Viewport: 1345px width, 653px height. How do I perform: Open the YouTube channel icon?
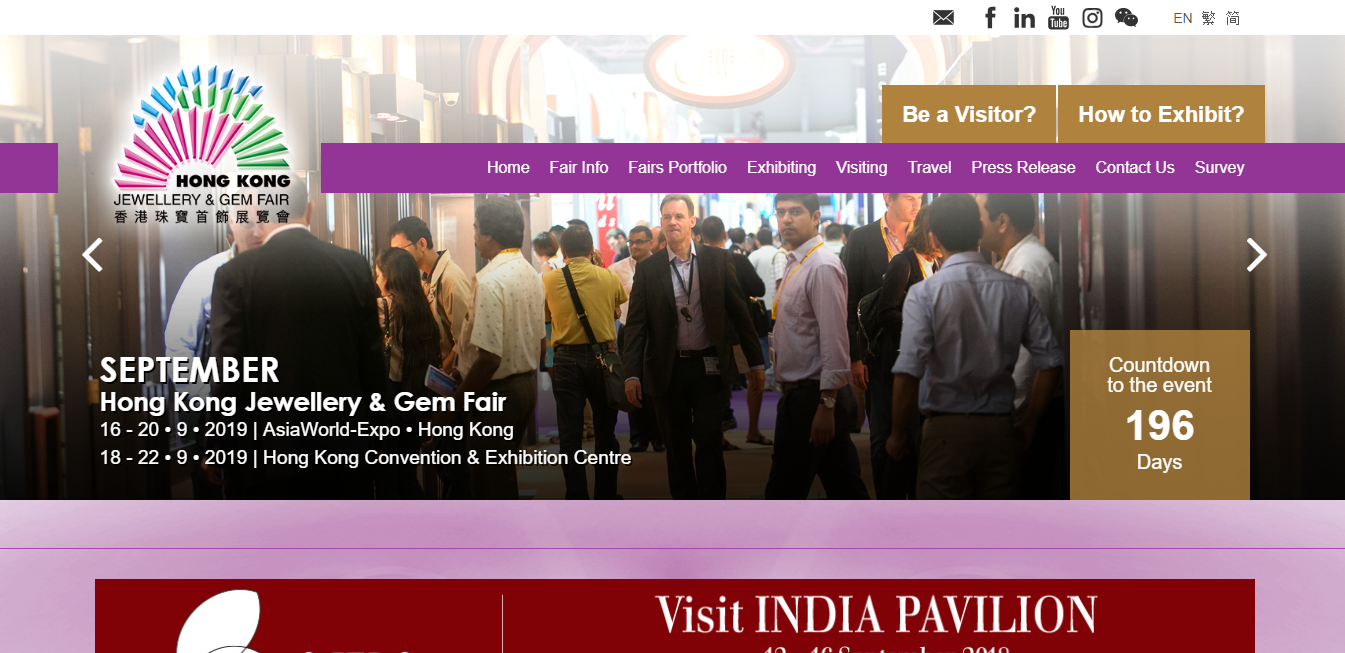point(1058,18)
